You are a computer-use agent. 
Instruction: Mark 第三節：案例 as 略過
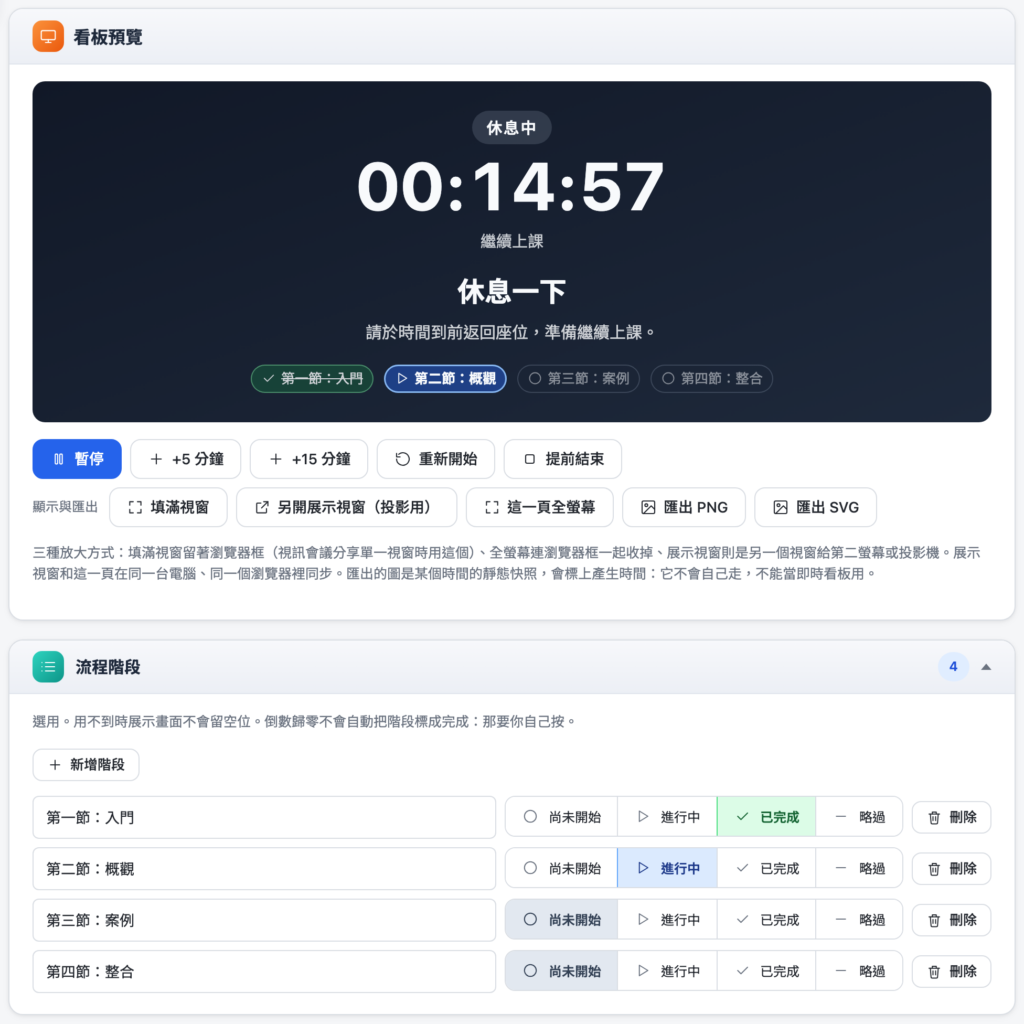(859, 920)
